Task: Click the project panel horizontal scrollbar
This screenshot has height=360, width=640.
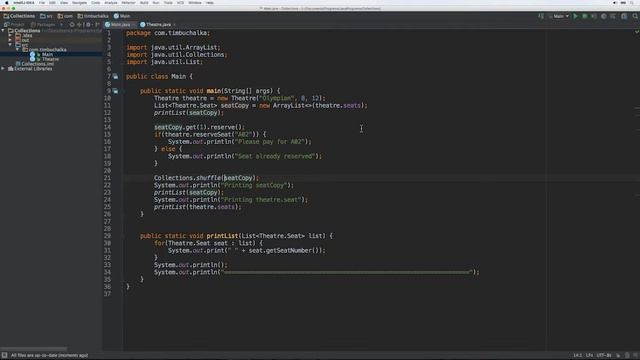Action: (x=33, y=349)
